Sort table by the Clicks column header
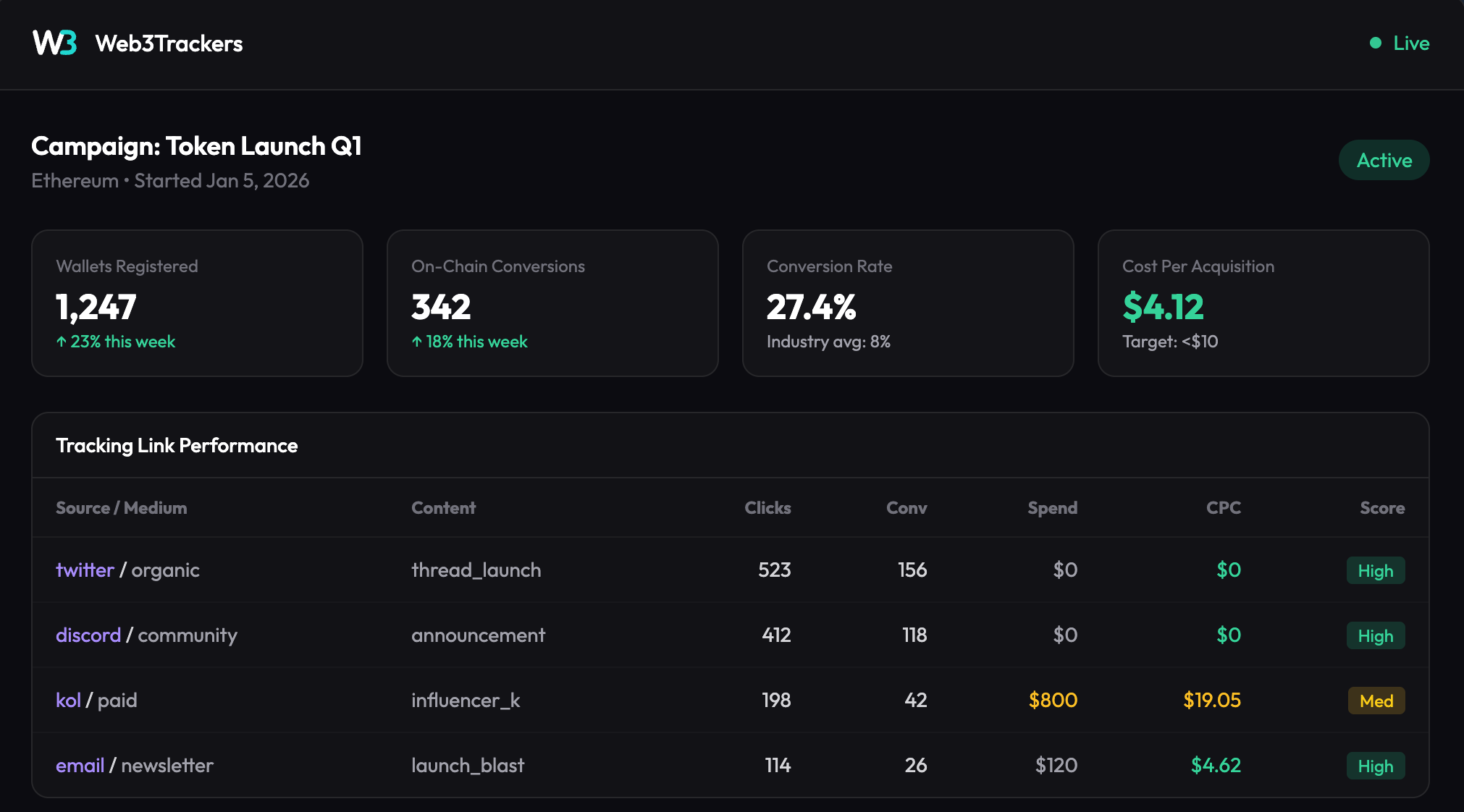The height and width of the screenshot is (812, 1464). click(x=767, y=507)
